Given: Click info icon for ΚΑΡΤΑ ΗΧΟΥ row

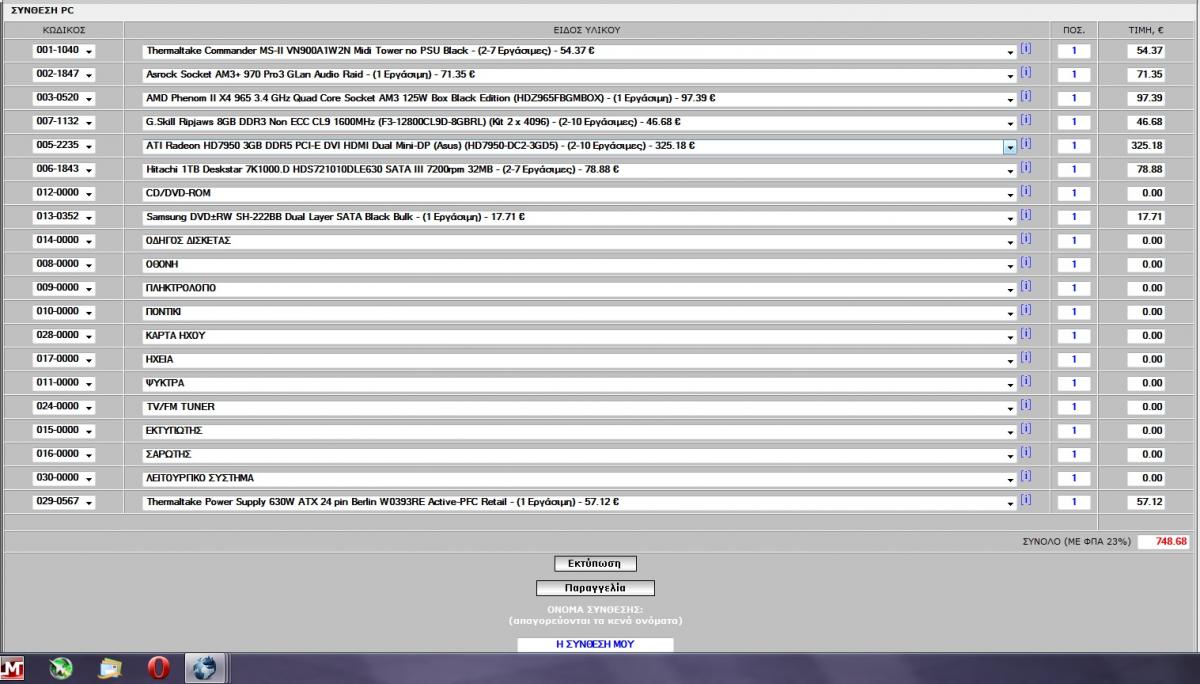Looking at the screenshot, I should [x=1025, y=334].
